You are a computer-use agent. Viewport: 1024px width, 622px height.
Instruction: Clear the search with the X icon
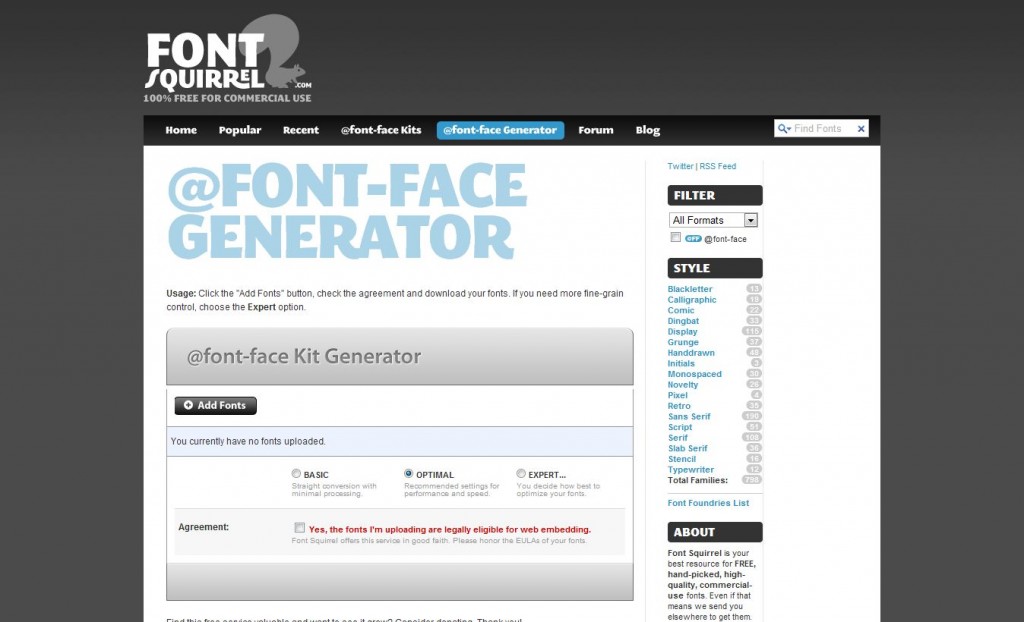pos(861,129)
